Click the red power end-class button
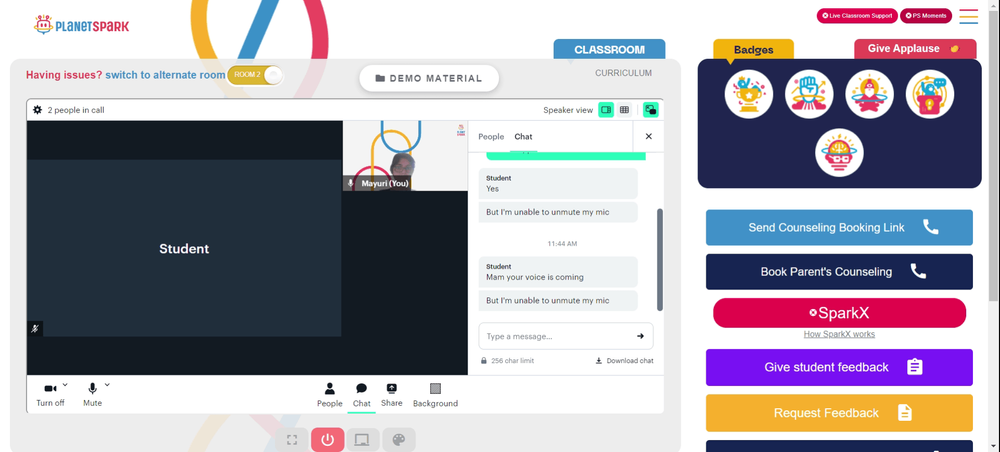The width and height of the screenshot is (1000, 452). tap(328, 440)
